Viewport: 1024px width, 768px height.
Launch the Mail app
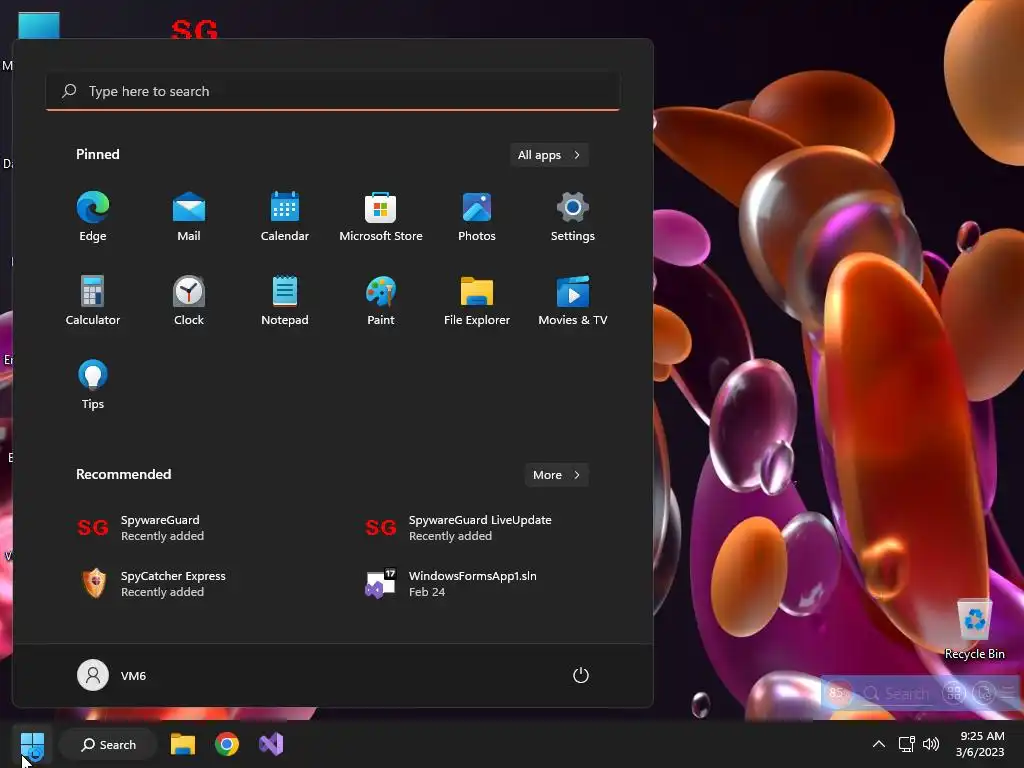(x=189, y=217)
